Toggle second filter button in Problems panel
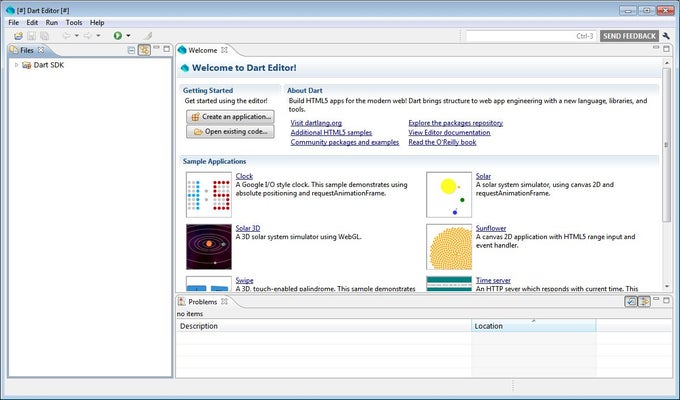 coord(644,301)
